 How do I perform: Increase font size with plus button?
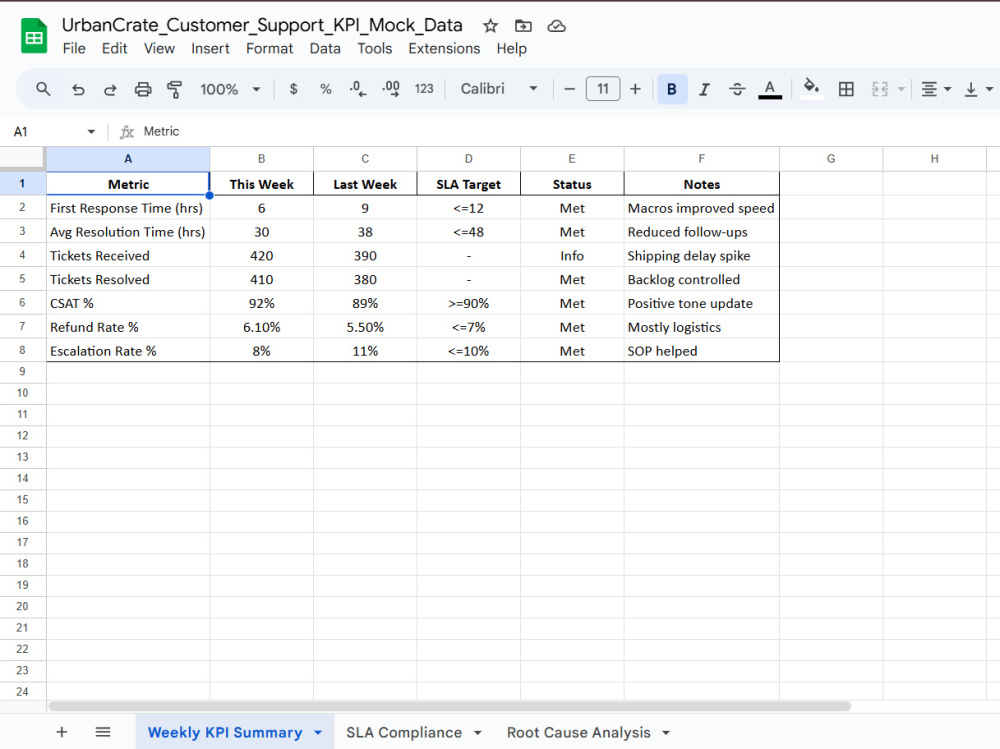(635, 89)
